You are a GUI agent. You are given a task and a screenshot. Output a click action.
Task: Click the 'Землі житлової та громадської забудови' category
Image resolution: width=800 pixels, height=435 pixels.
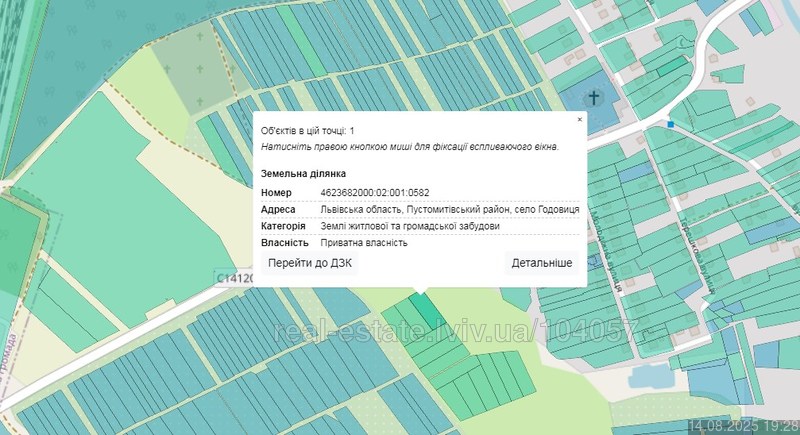coord(409,226)
